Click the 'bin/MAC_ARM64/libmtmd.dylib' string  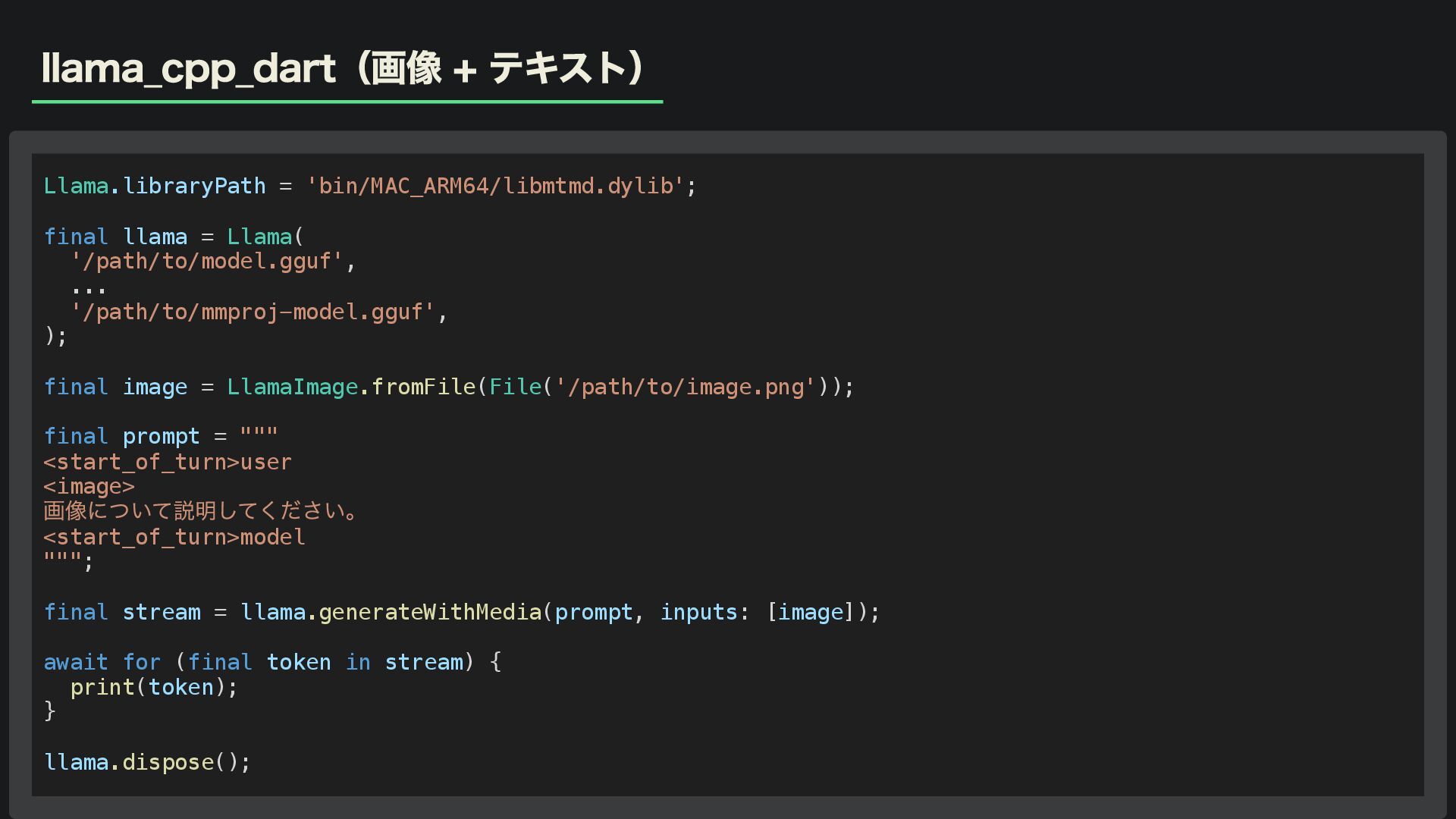495,186
